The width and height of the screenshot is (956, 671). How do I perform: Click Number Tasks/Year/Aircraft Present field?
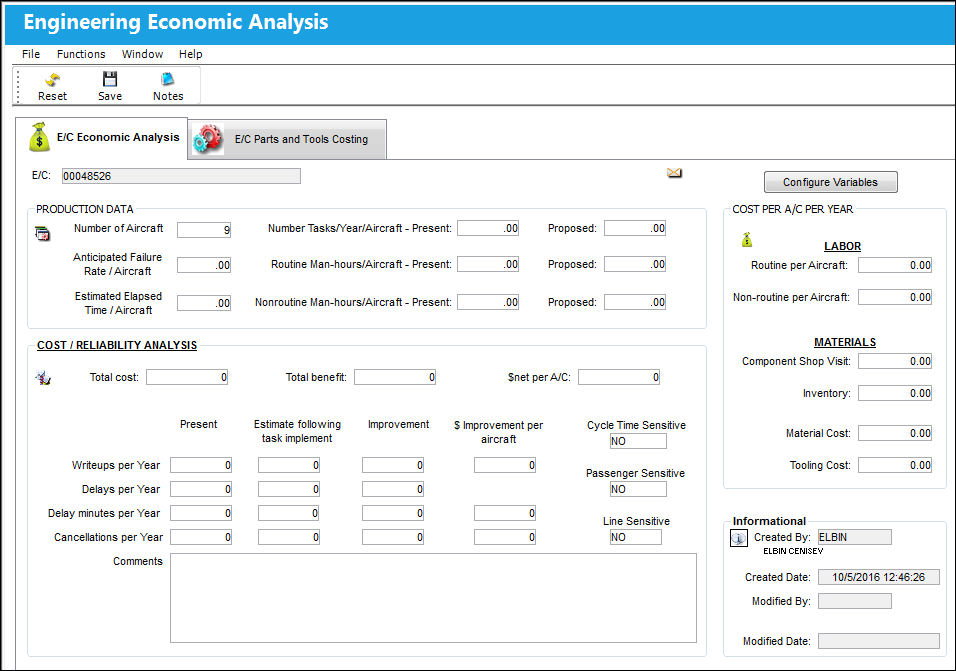(x=488, y=229)
